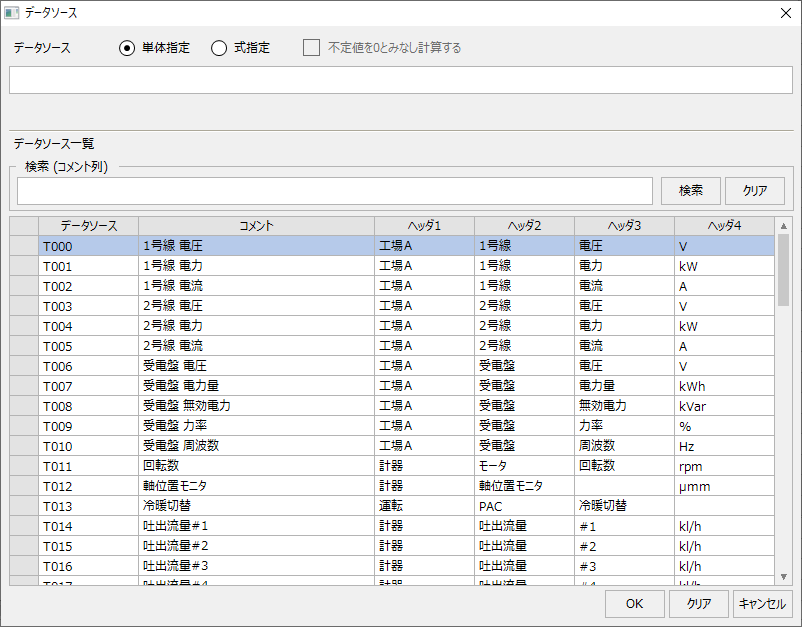Screen dimensions: 802x627
Task: Confirm with the OK button
Action: coord(634,604)
